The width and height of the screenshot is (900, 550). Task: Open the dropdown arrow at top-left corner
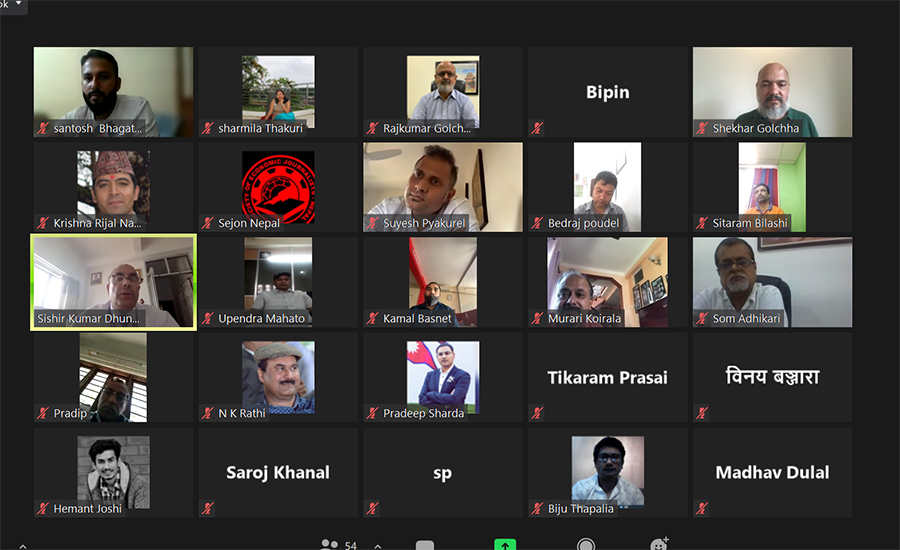[x=18, y=3]
